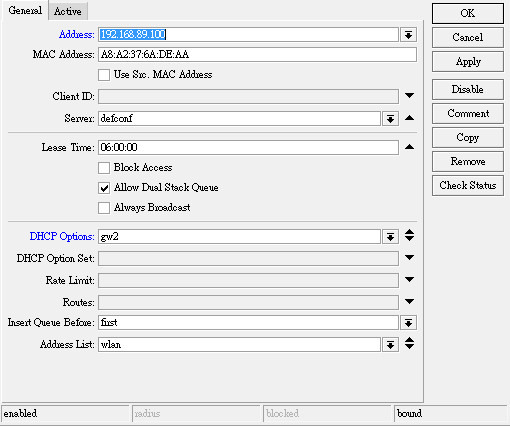Click DHCP Options up/down add-remove arrows
The height and width of the screenshot is (426, 510).
pyautogui.click(x=409, y=235)
